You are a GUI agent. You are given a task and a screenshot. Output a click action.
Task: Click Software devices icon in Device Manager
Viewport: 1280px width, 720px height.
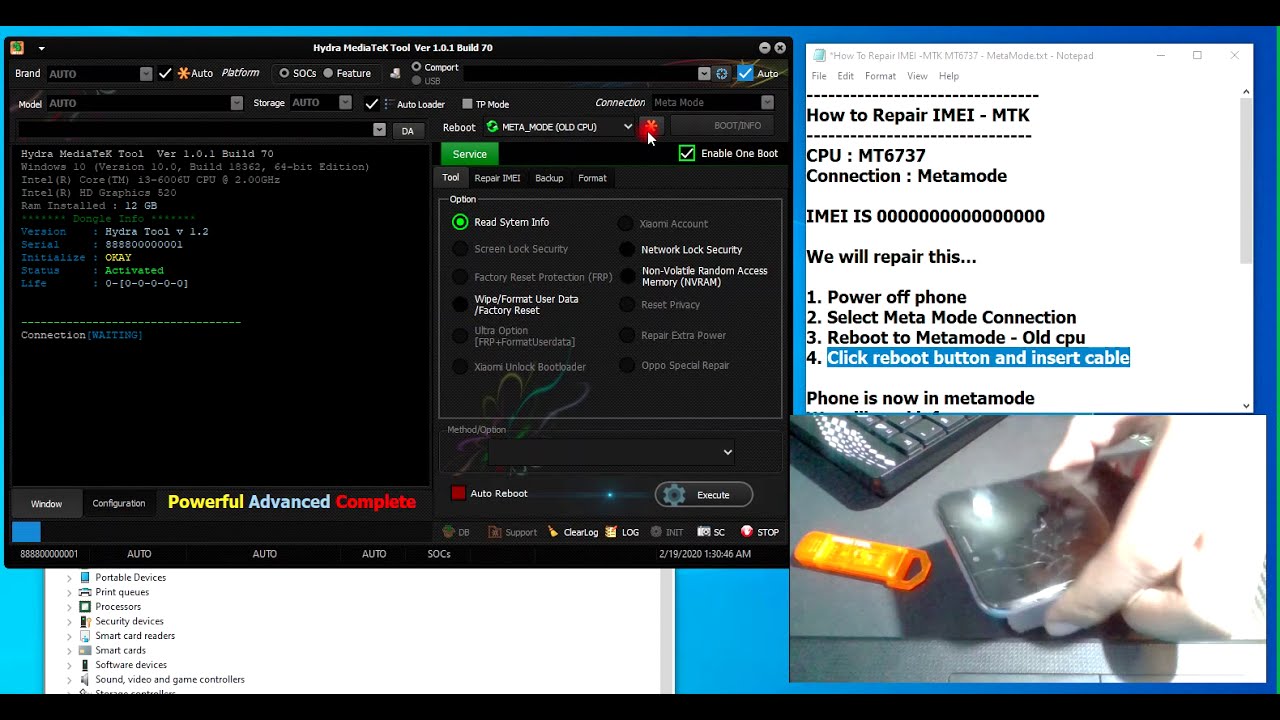[85, 665]
